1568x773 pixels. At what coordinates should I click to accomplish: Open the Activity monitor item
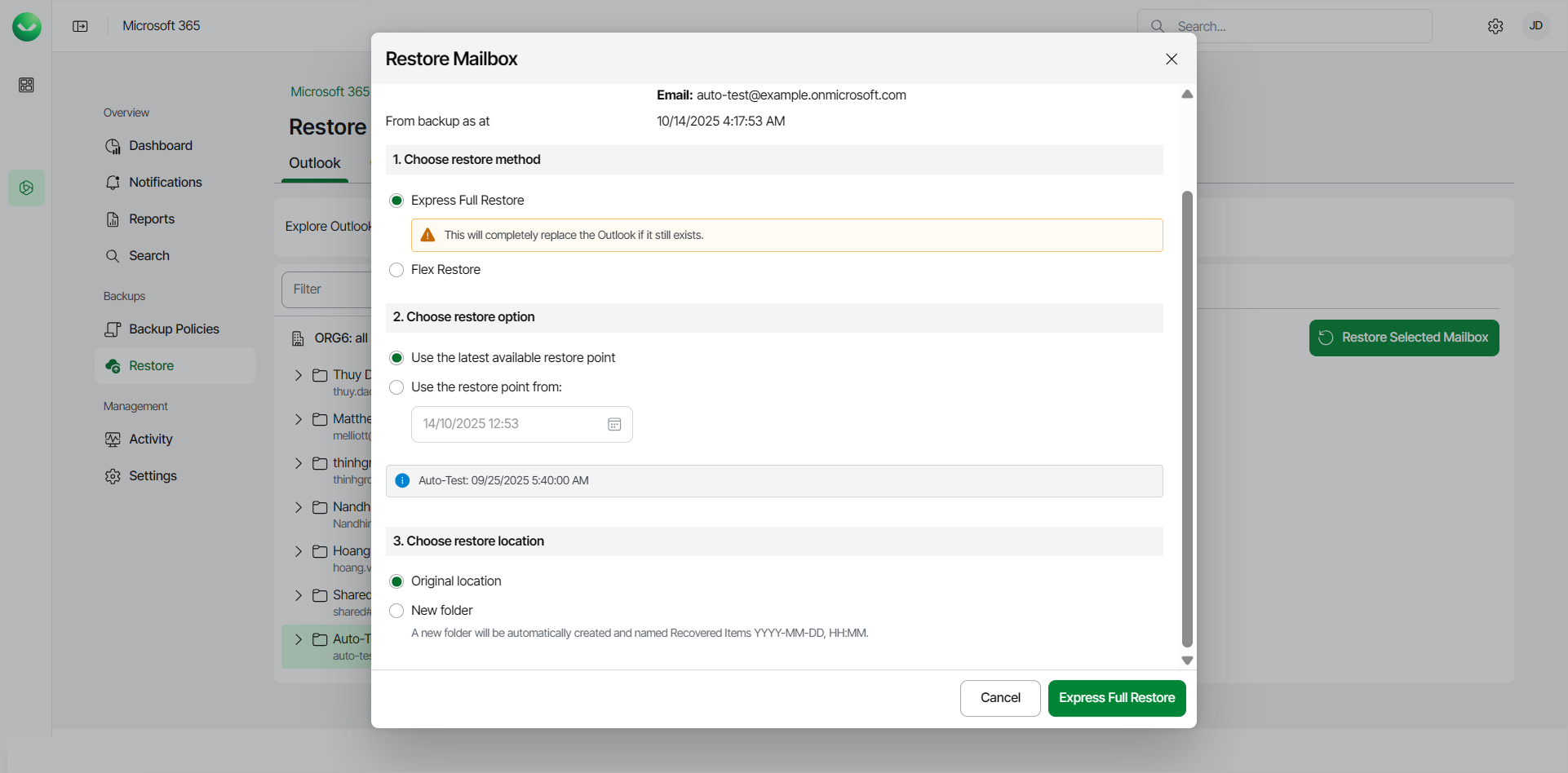click(150, 440)
